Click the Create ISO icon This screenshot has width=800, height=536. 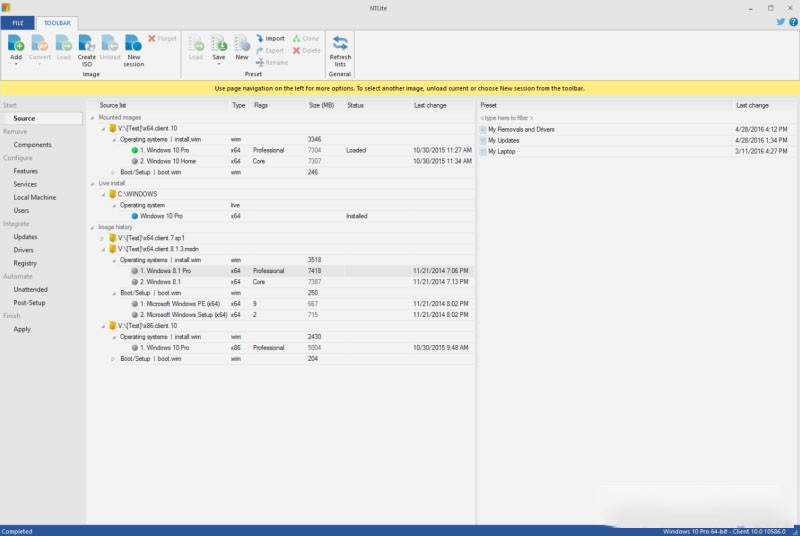tap(87, 43)
